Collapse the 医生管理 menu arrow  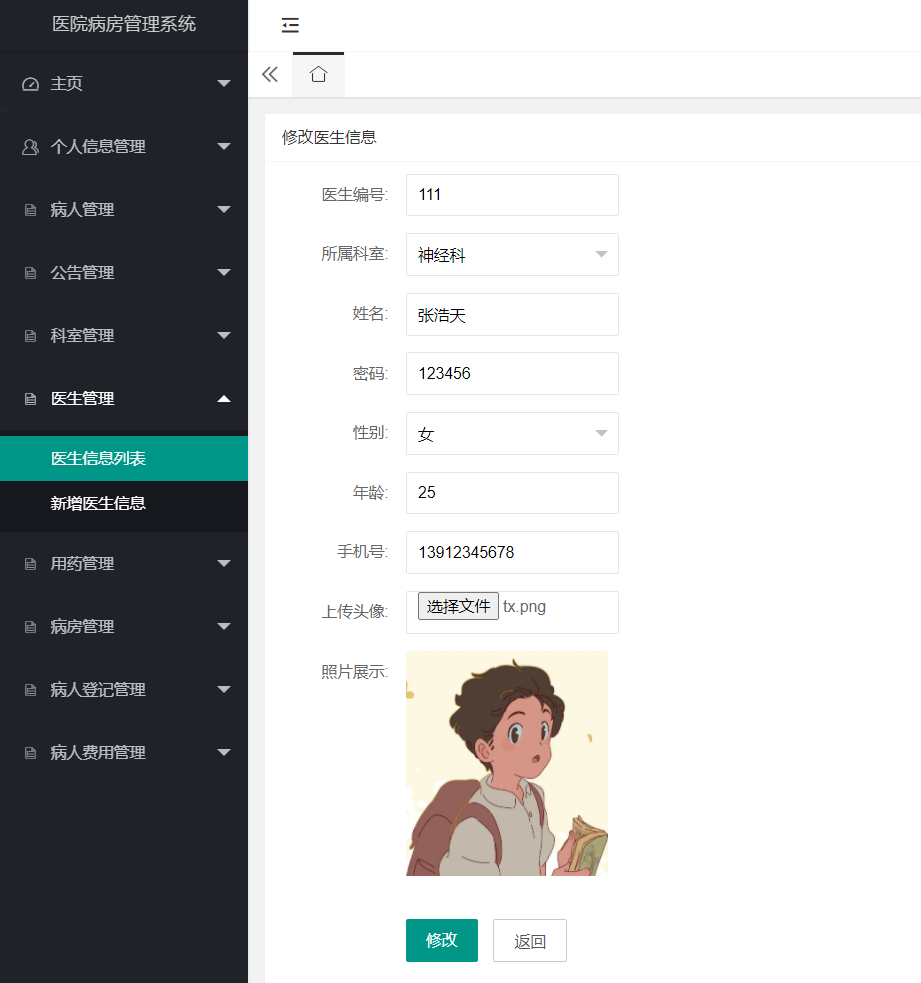(224, 399)
